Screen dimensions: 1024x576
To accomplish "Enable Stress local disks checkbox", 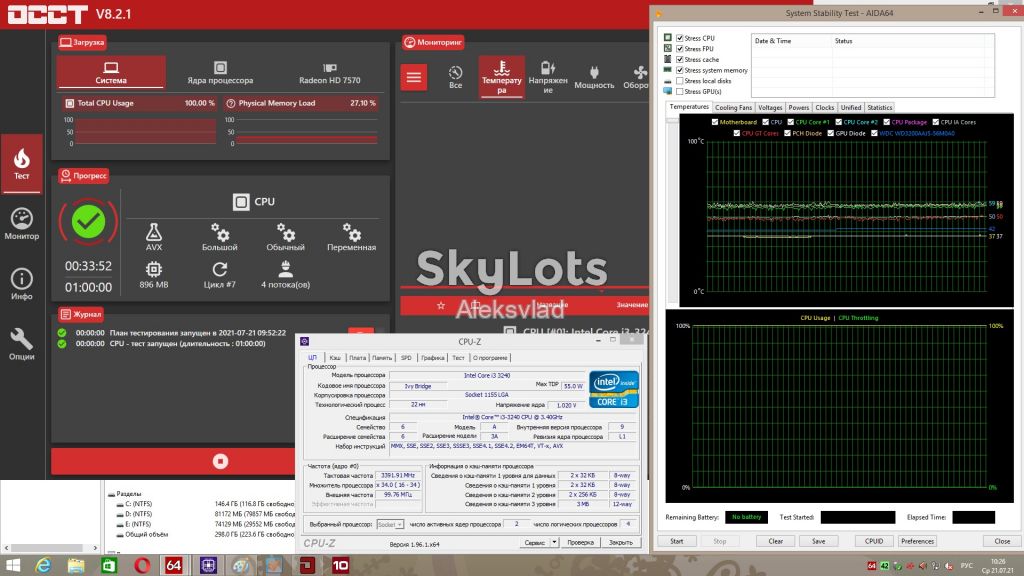I will click(680, 81).
